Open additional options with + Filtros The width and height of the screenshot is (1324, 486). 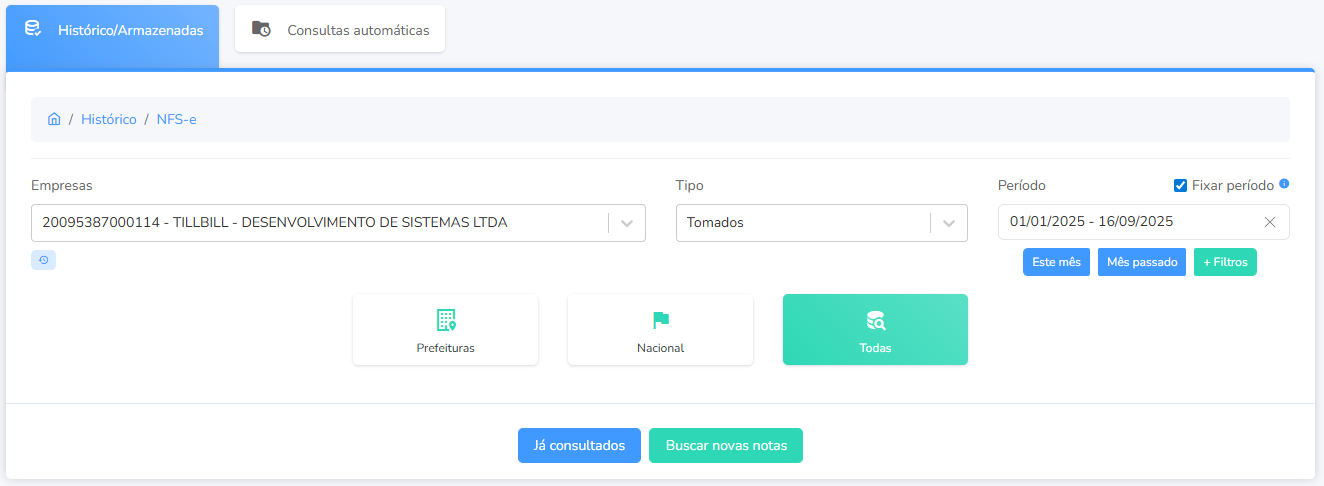click(x=1225, y=262)
